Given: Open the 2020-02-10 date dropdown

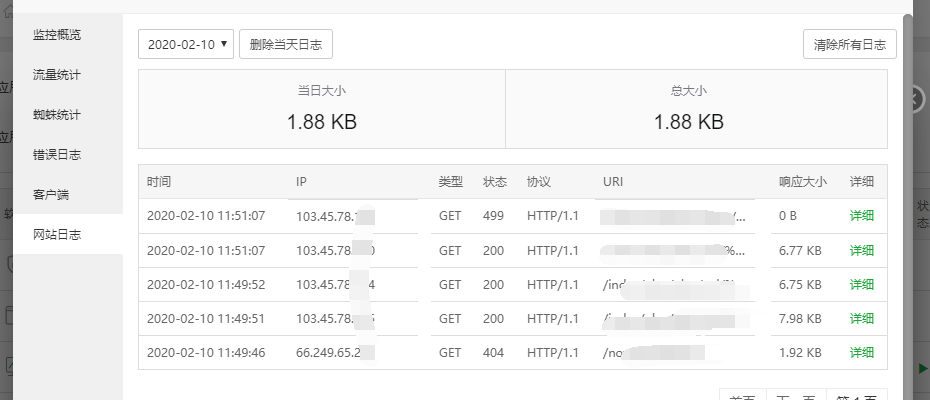Looking at the screenshot, I should click(x=186, y=44).
